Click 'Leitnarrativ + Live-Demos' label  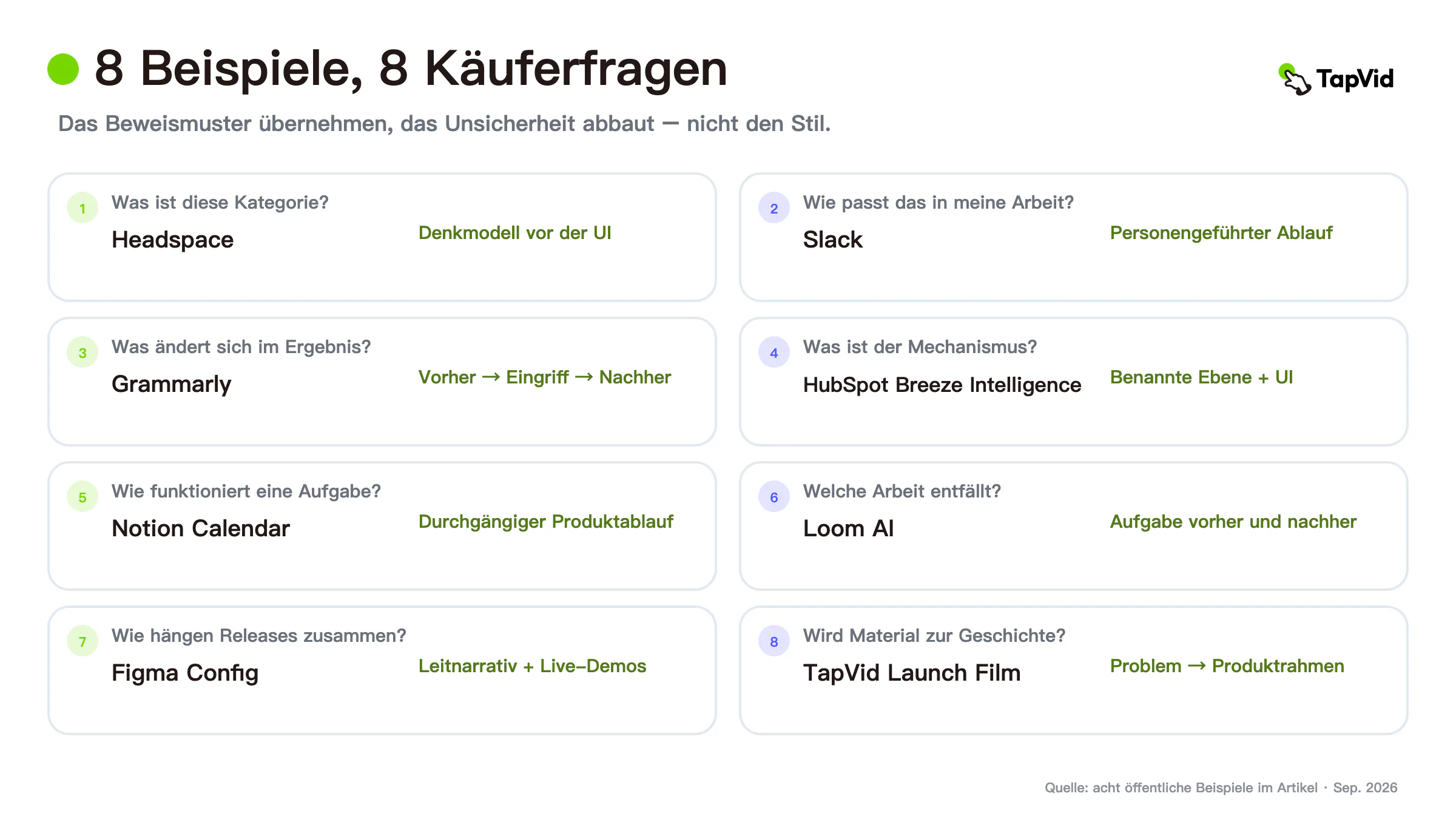tap(532, 666)
